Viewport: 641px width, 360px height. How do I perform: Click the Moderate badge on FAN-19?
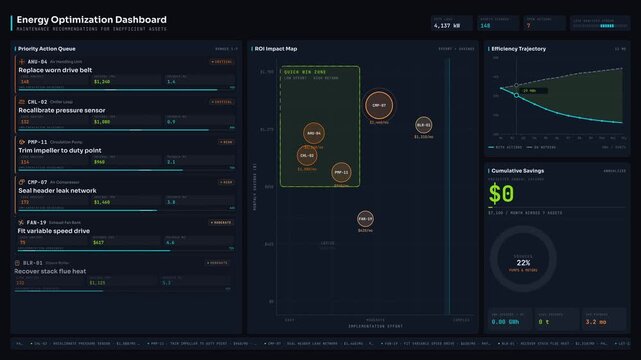point(221,222)
